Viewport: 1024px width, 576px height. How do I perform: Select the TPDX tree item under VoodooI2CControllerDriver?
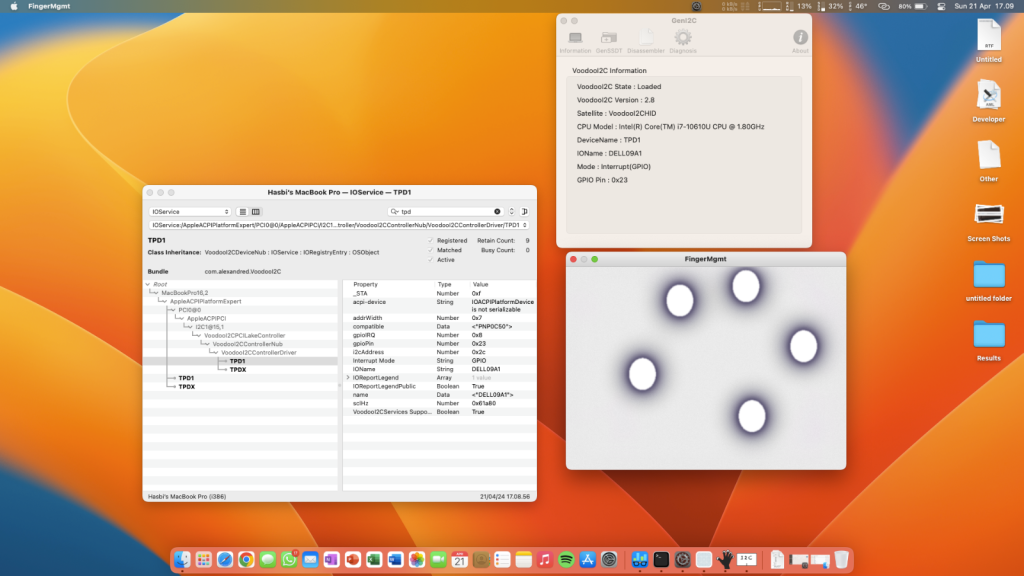pyautogui.click(x=238, y=370)
